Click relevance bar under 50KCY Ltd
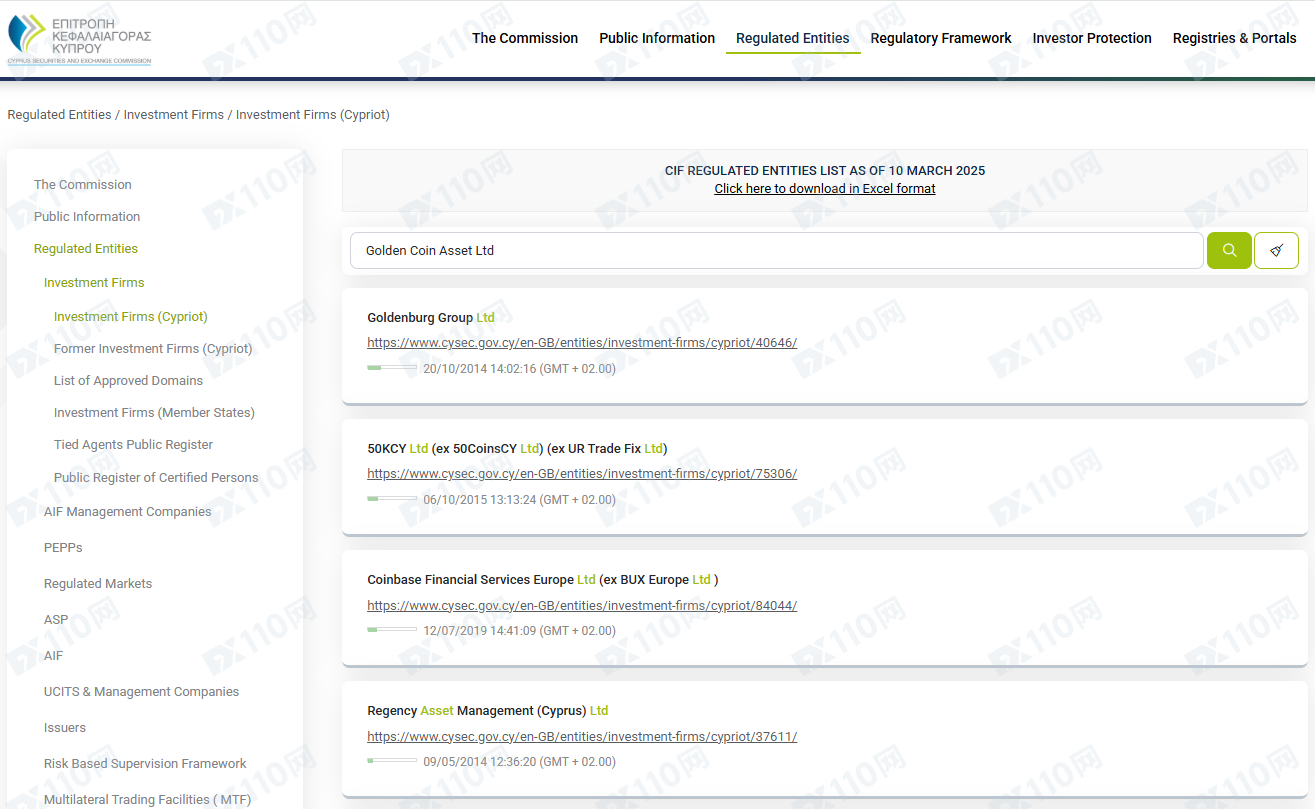 click(392, 499)
